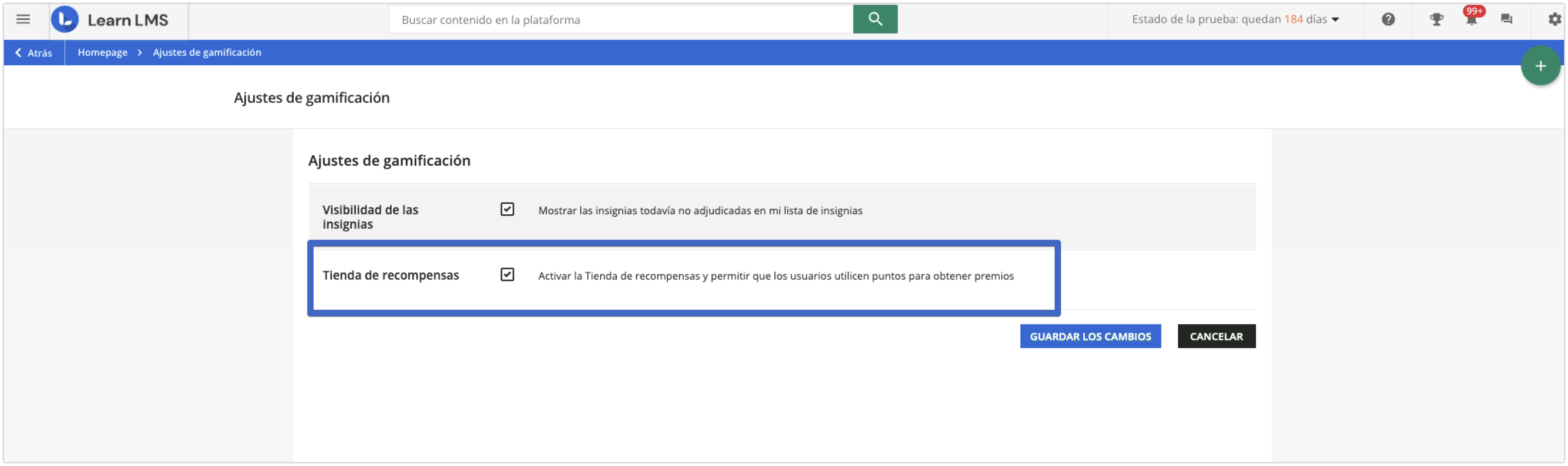Click 'Activar la Tienda de recompensas' description

click(776, 276)
